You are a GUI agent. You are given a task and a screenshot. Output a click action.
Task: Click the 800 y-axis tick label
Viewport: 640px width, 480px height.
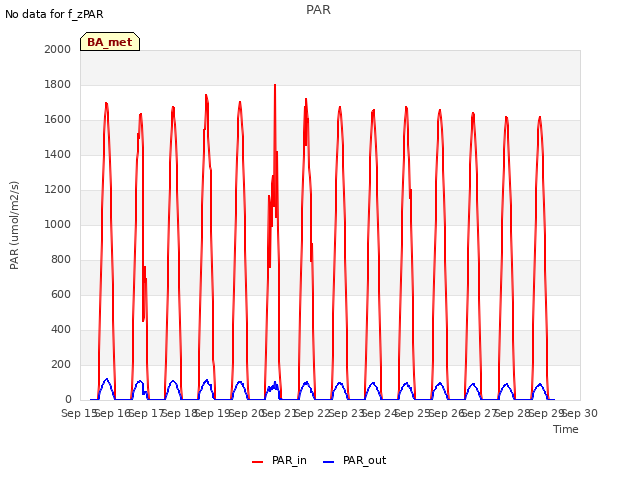(61, 260)
